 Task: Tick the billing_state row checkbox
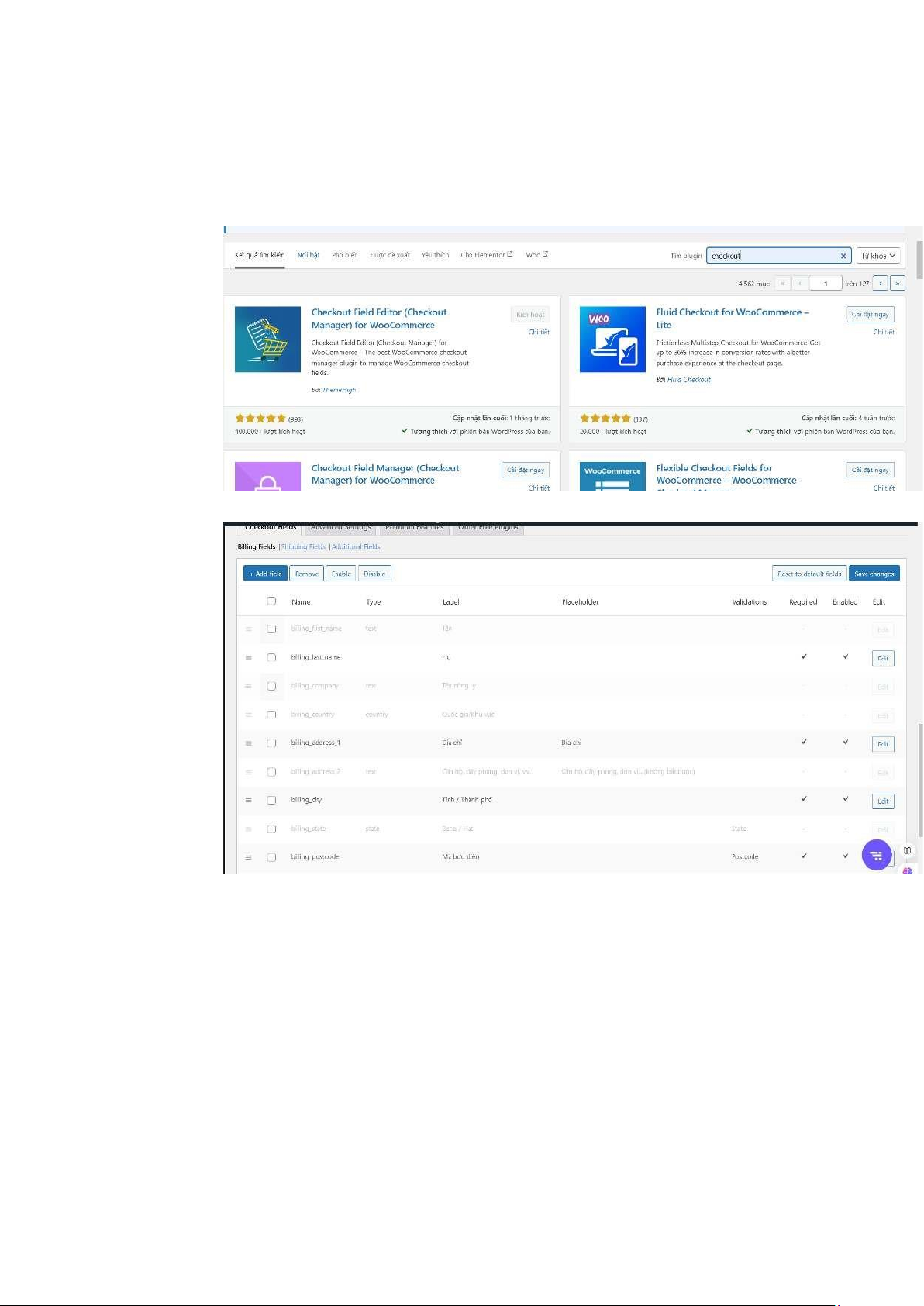(271, 829)
